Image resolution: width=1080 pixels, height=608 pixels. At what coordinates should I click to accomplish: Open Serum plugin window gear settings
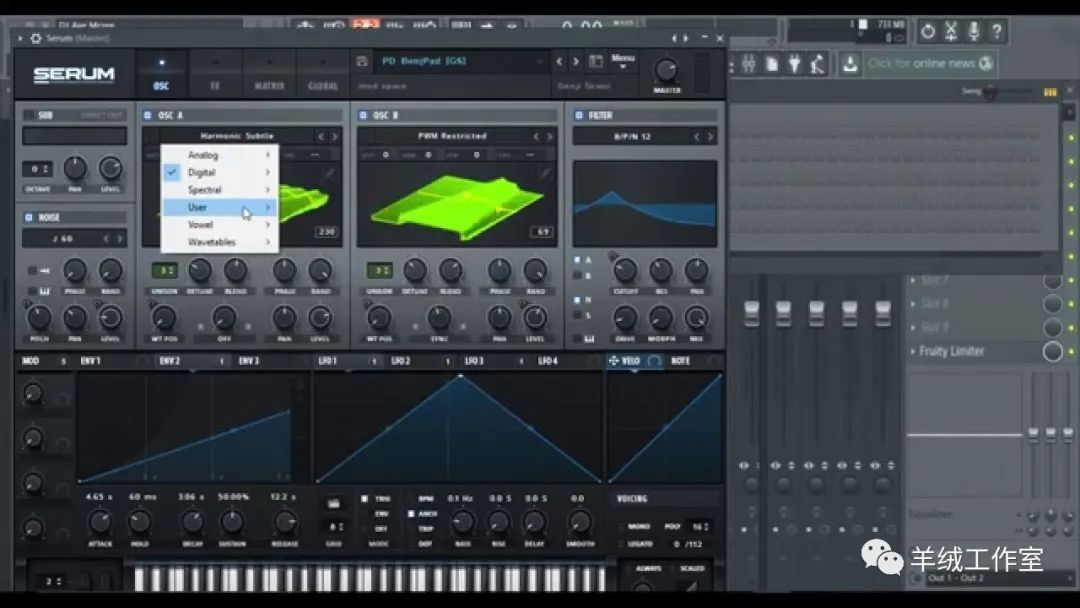[36, 38]
